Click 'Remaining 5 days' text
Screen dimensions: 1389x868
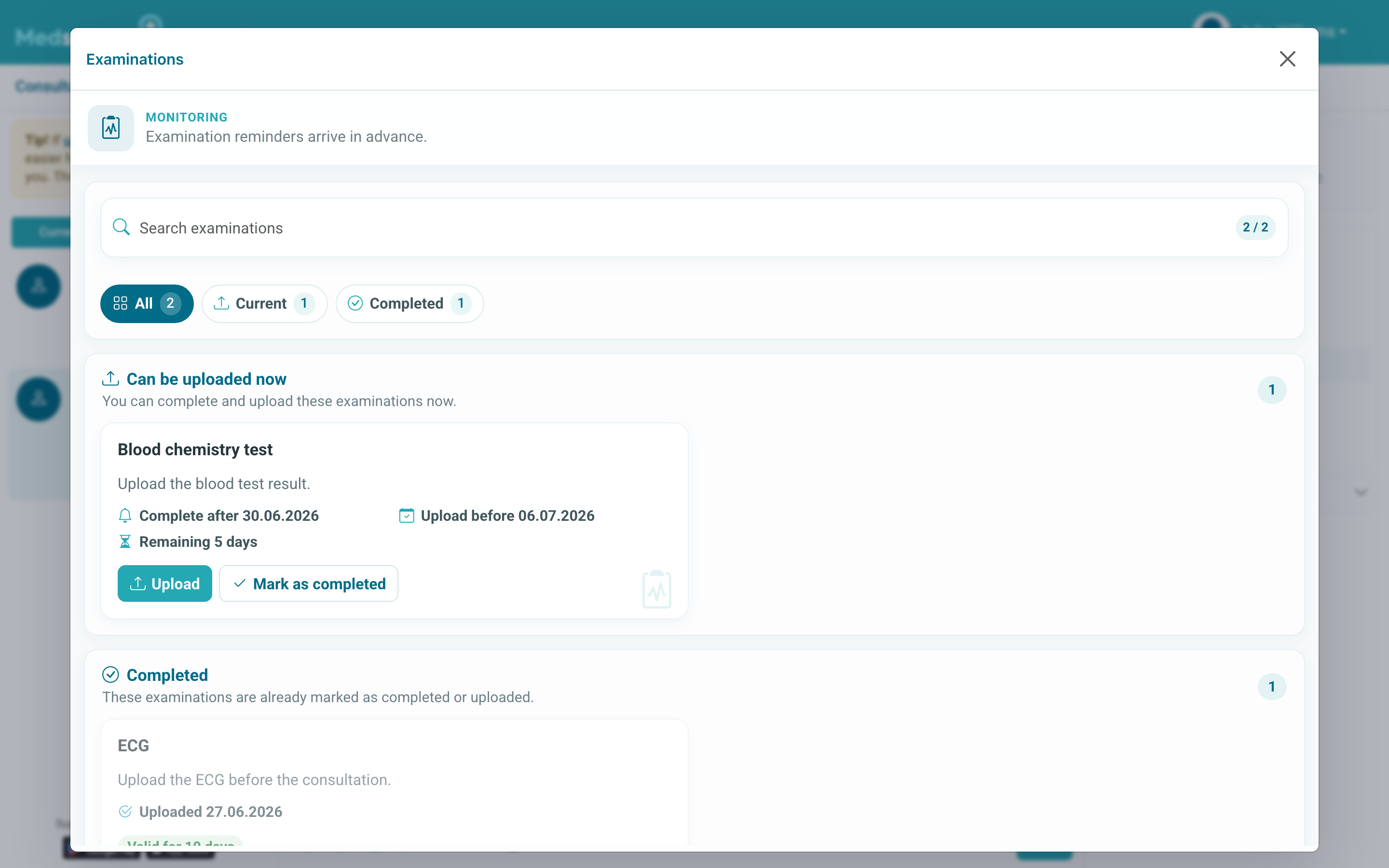click(x=198, y=542)
